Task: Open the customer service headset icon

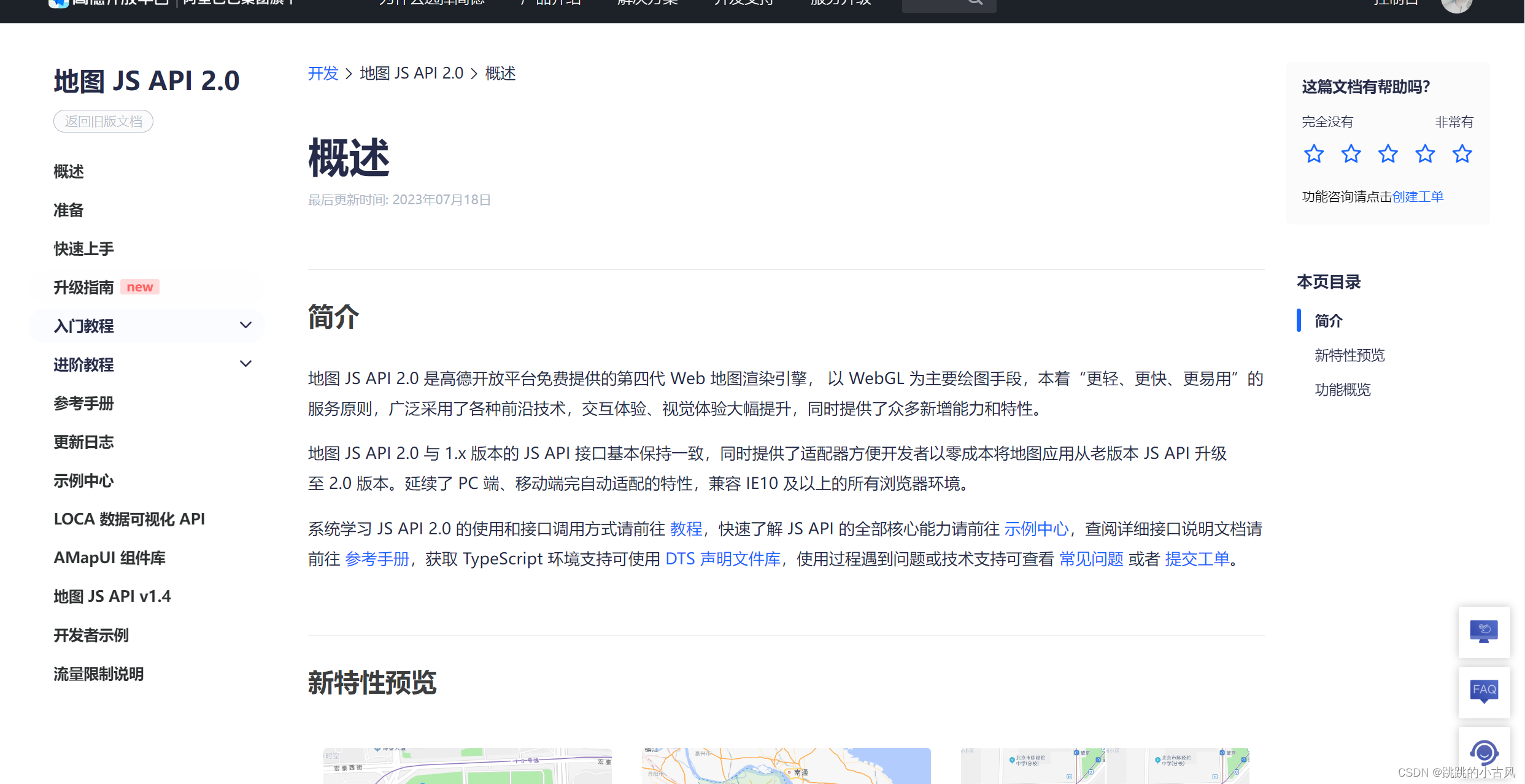Action: (x=1484, y=751)
